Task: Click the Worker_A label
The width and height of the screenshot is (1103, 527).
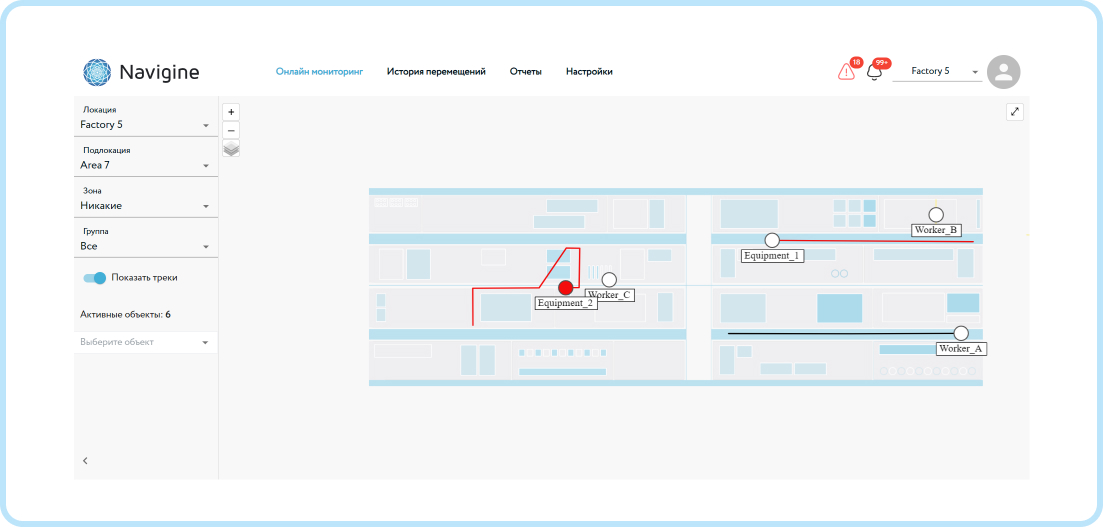Action: pyautogui.click(x=961, y=348)
